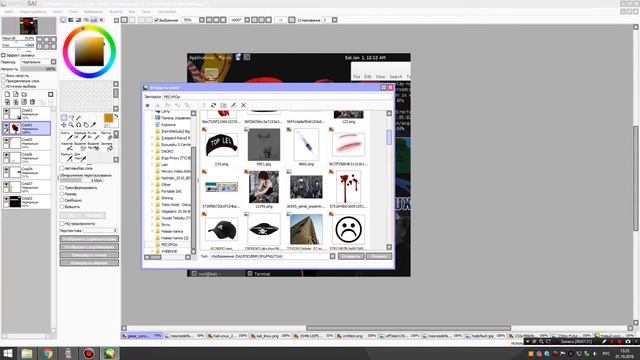Viewport: 640px width, 360px height.
Task: Toggle visibility of black layer Слой2
Action: (6, 199)
